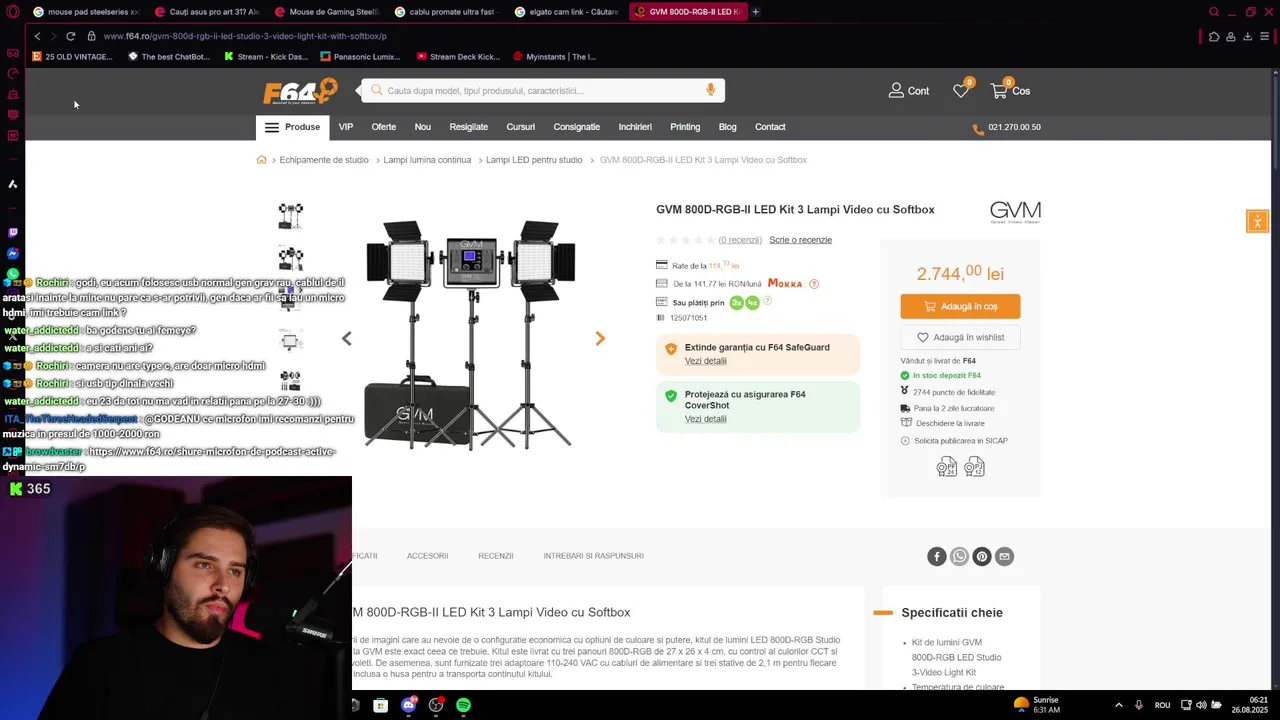This screenshot has height=720, width=1280.
Task: Click the Adaugă în coș button
Action: pos(960,307)
